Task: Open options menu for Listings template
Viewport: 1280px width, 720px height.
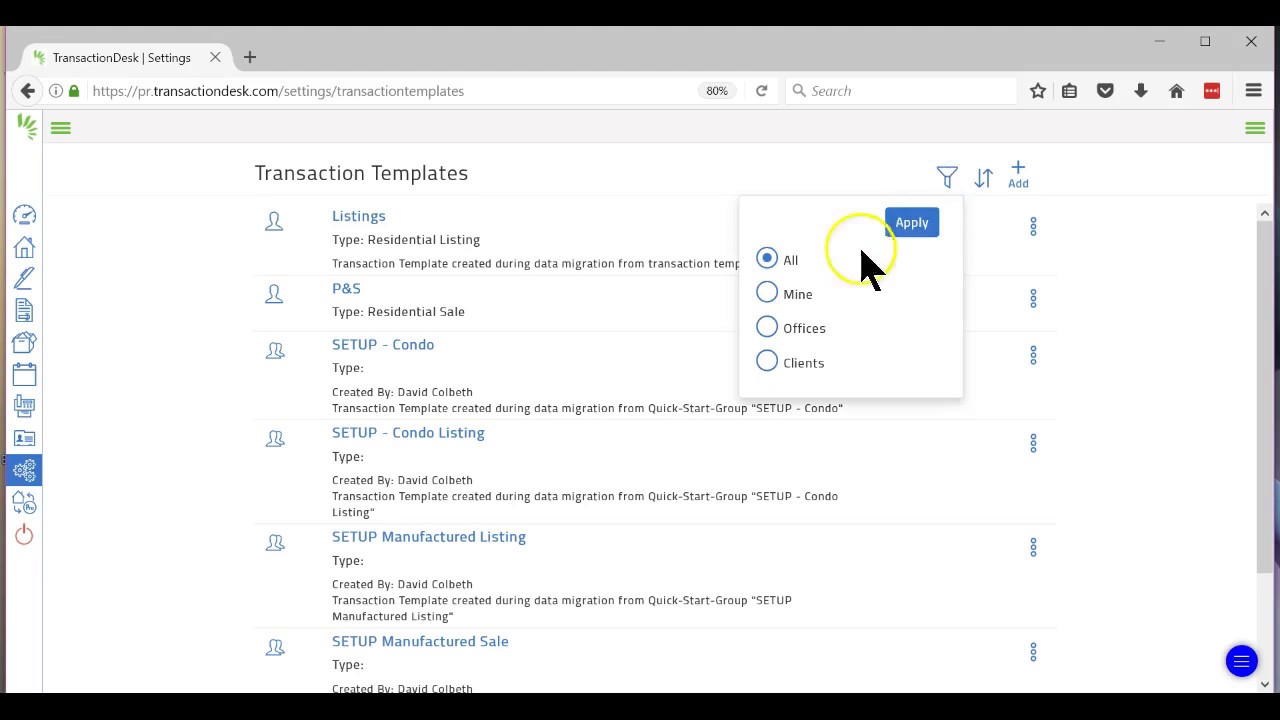Action: coord(1033,227)
